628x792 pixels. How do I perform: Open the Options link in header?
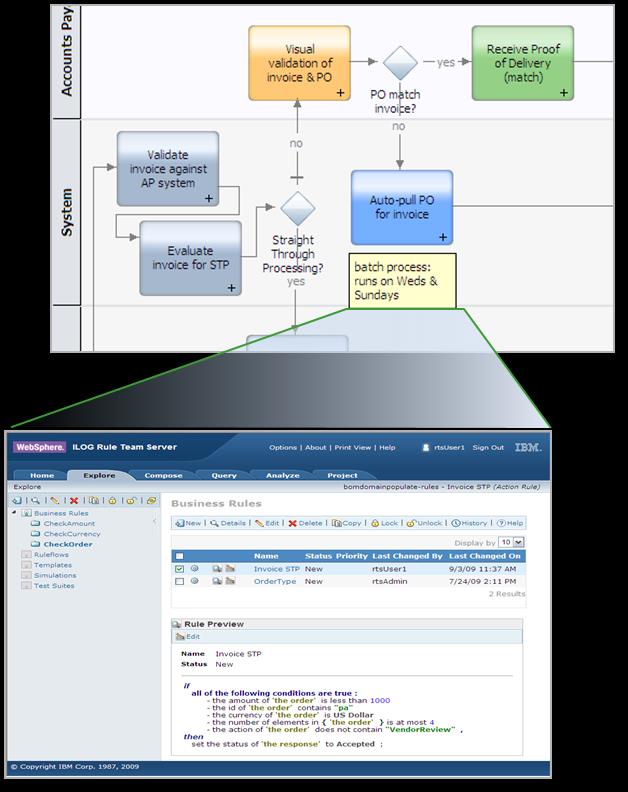(x=283, y=448)
